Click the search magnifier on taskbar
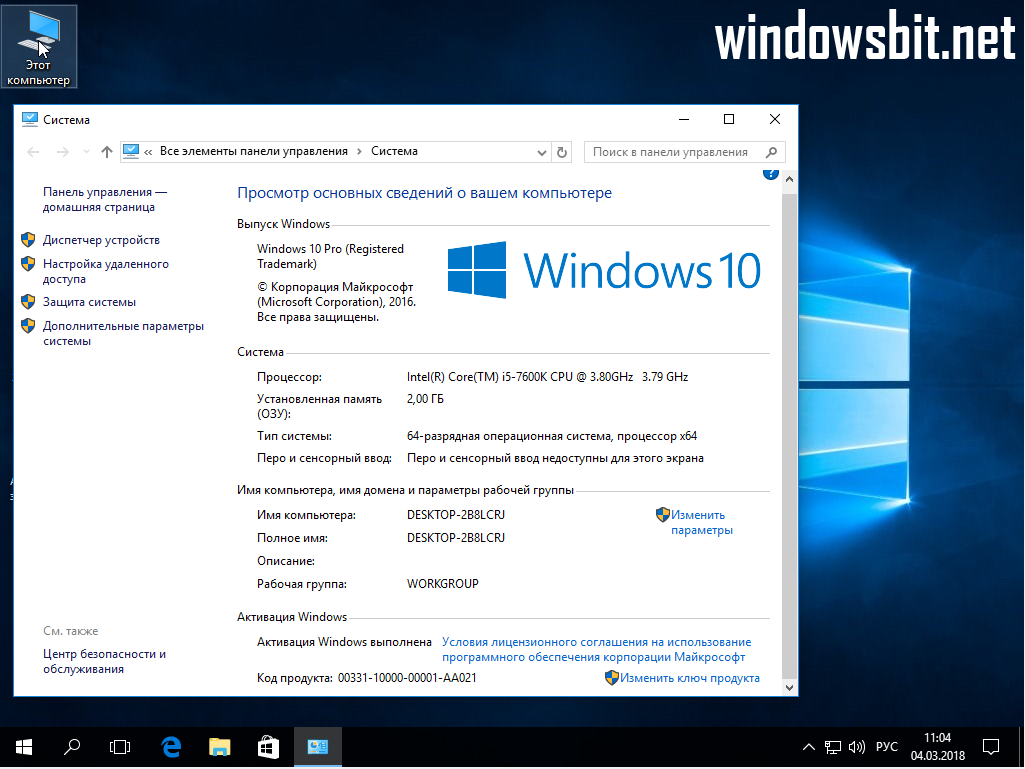This screenshot has width=1025, height=769. (72, 746)
